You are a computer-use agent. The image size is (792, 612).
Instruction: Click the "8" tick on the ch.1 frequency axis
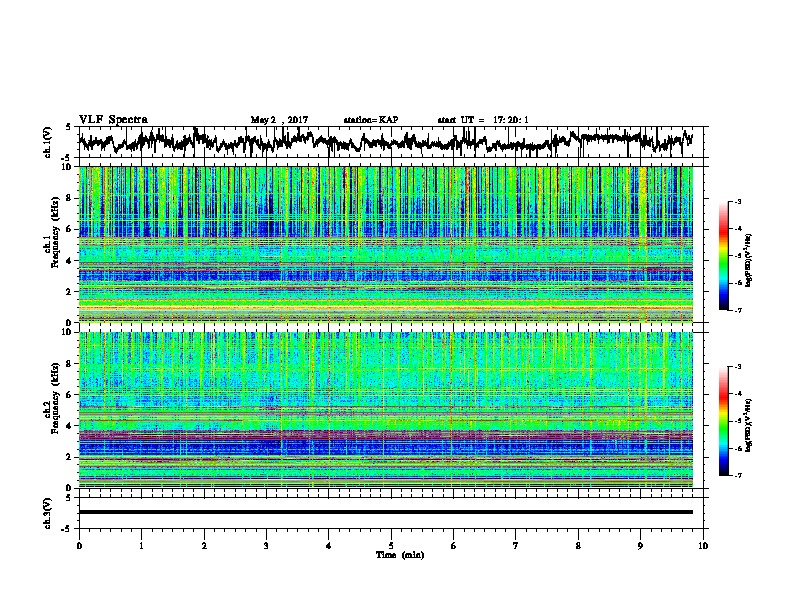click(x=70, y=198)
